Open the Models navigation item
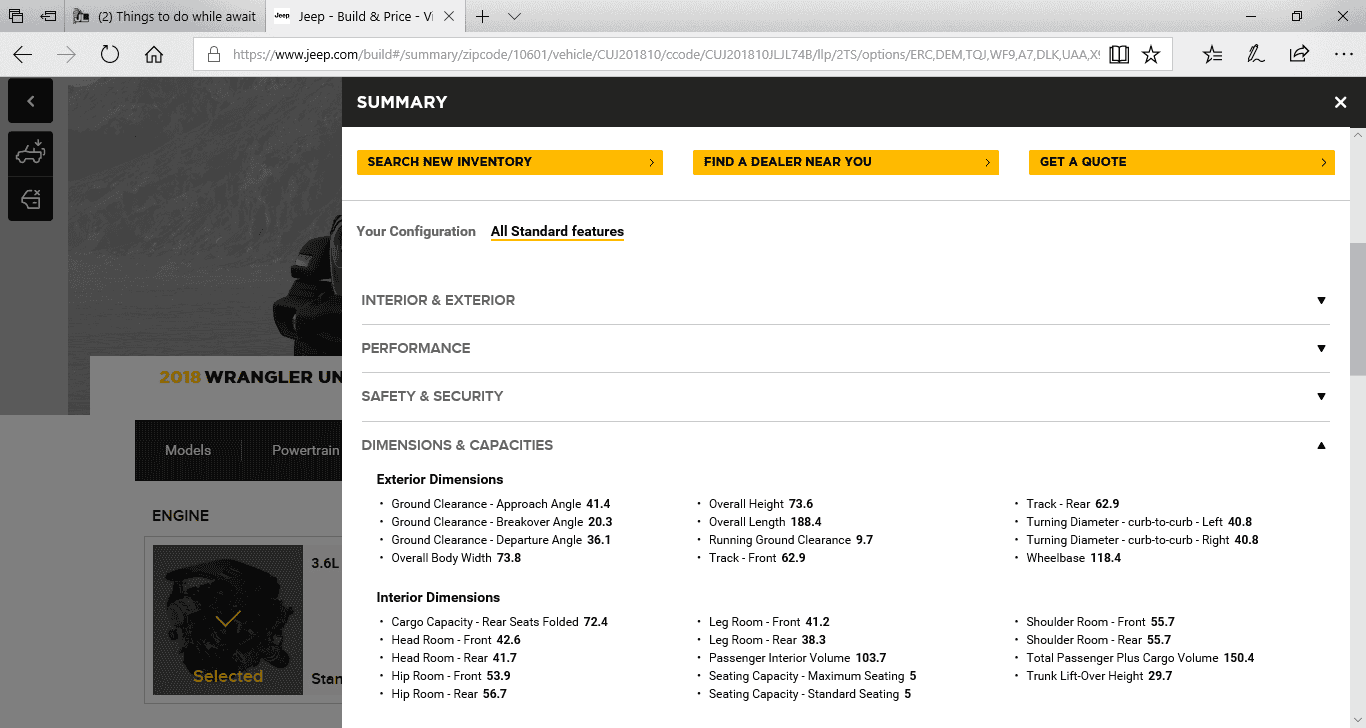Image resolution: width=1366 pixels, height=728 pixels. pyautogui.click(x=188, y=450)
